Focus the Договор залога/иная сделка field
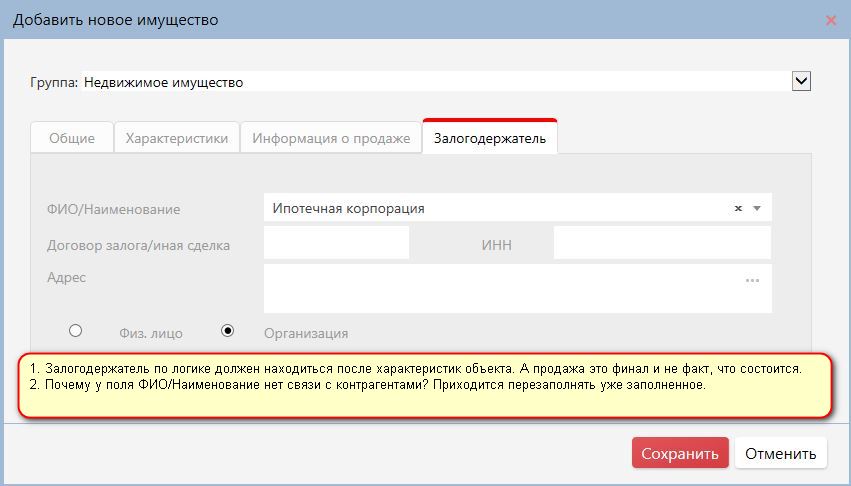Screen dimensions: 851x486 click(x=337, y=244)
